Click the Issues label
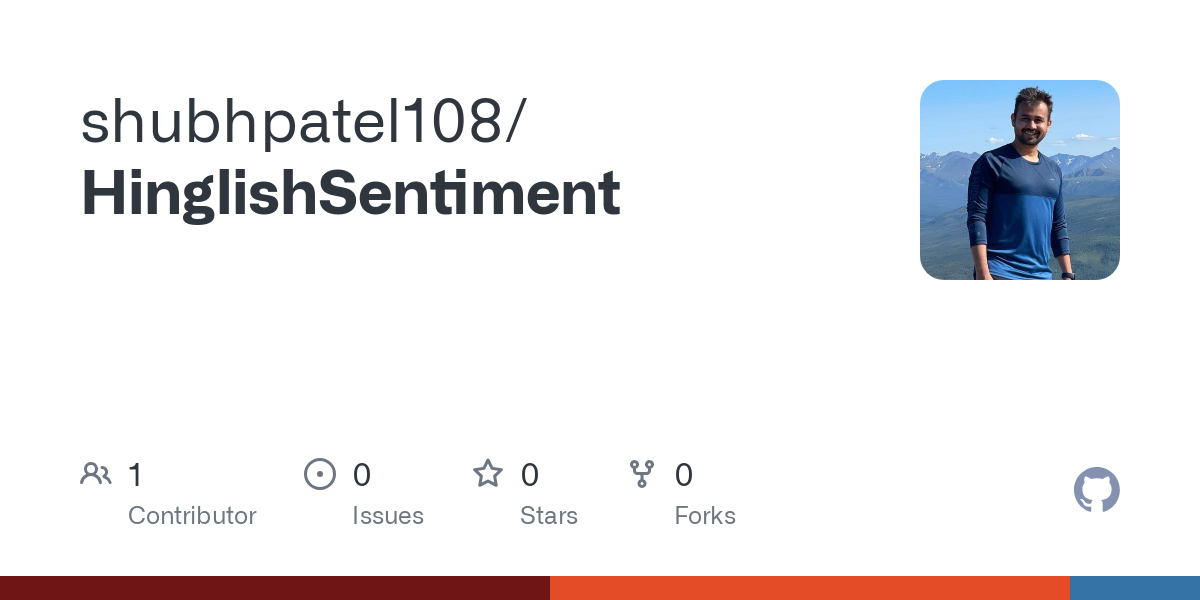 coord(388,516)
